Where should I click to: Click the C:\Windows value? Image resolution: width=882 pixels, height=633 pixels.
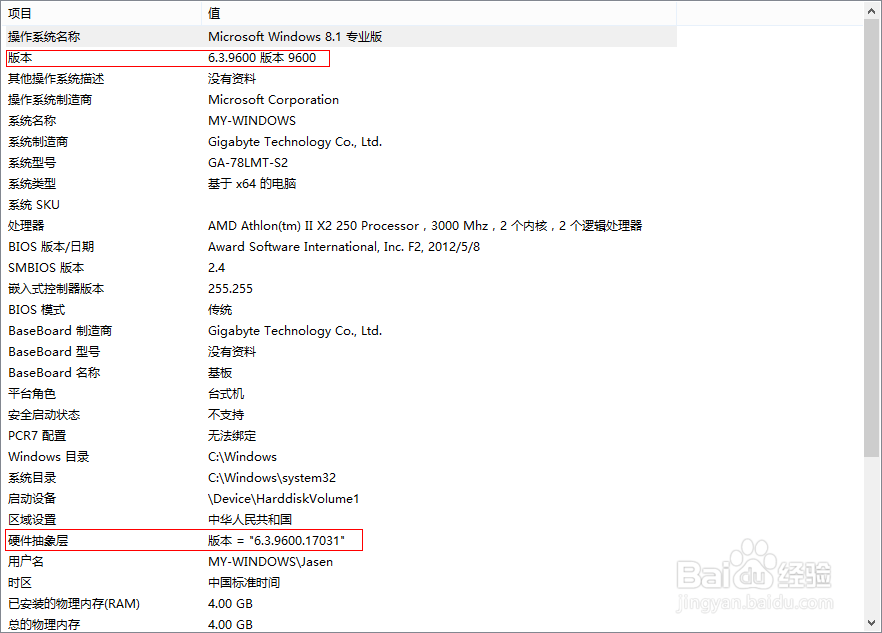pos(242,457)
